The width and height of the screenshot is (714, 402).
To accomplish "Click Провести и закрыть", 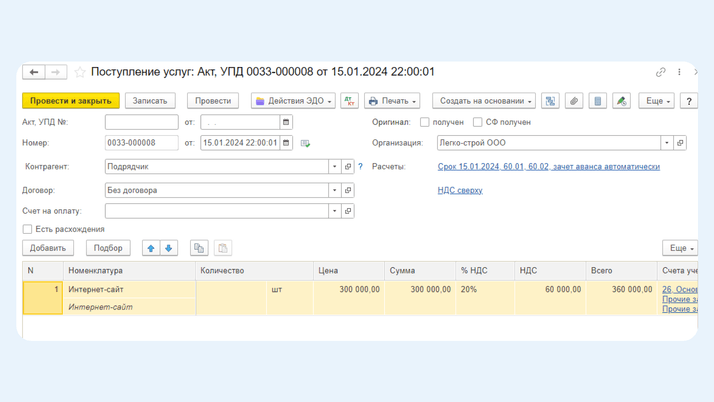I will (71, 101).
